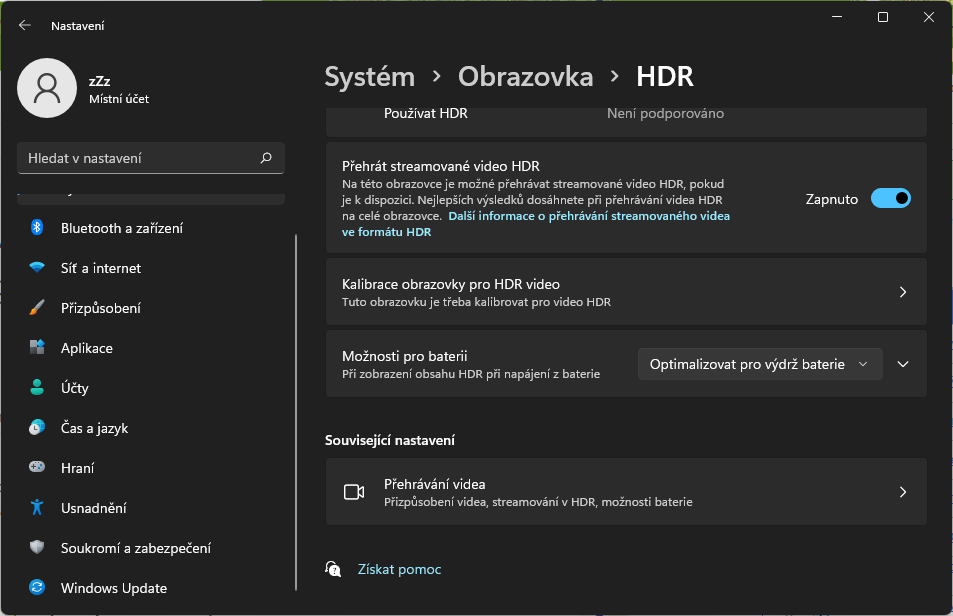
Task: Click the Windows Update sync icon
Action: pyautogui.click(x=37, y=588)
